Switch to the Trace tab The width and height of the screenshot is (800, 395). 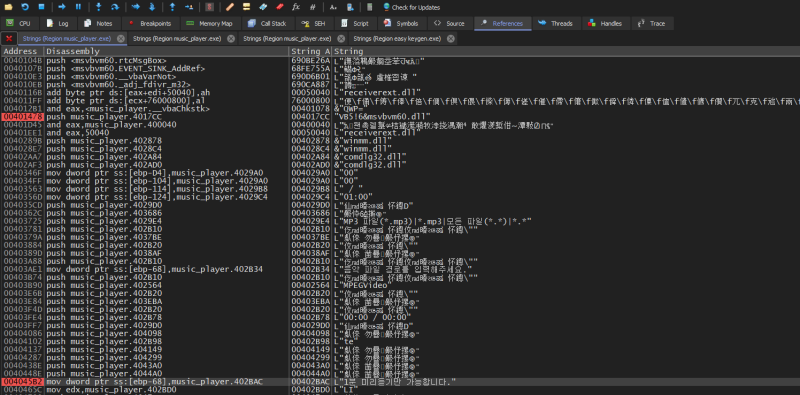coord(652,23)
